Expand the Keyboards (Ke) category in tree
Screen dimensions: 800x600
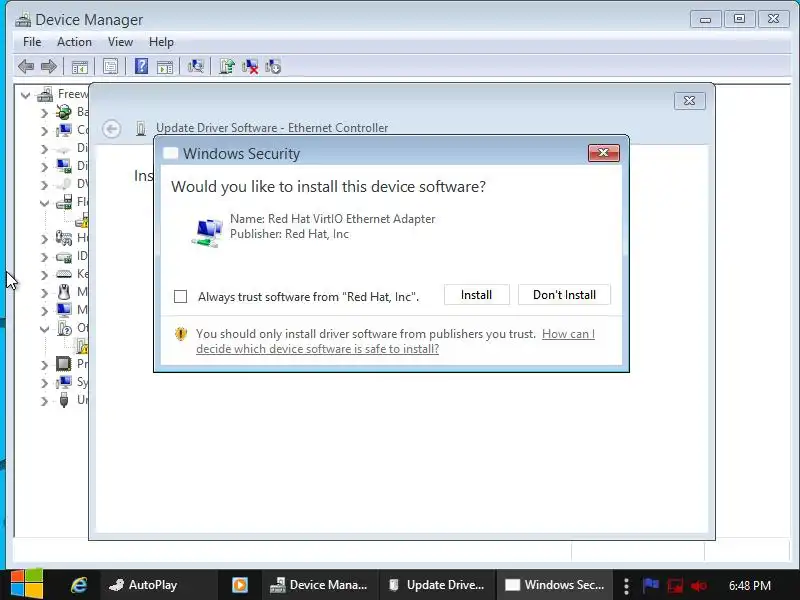(x=44, y=275)
